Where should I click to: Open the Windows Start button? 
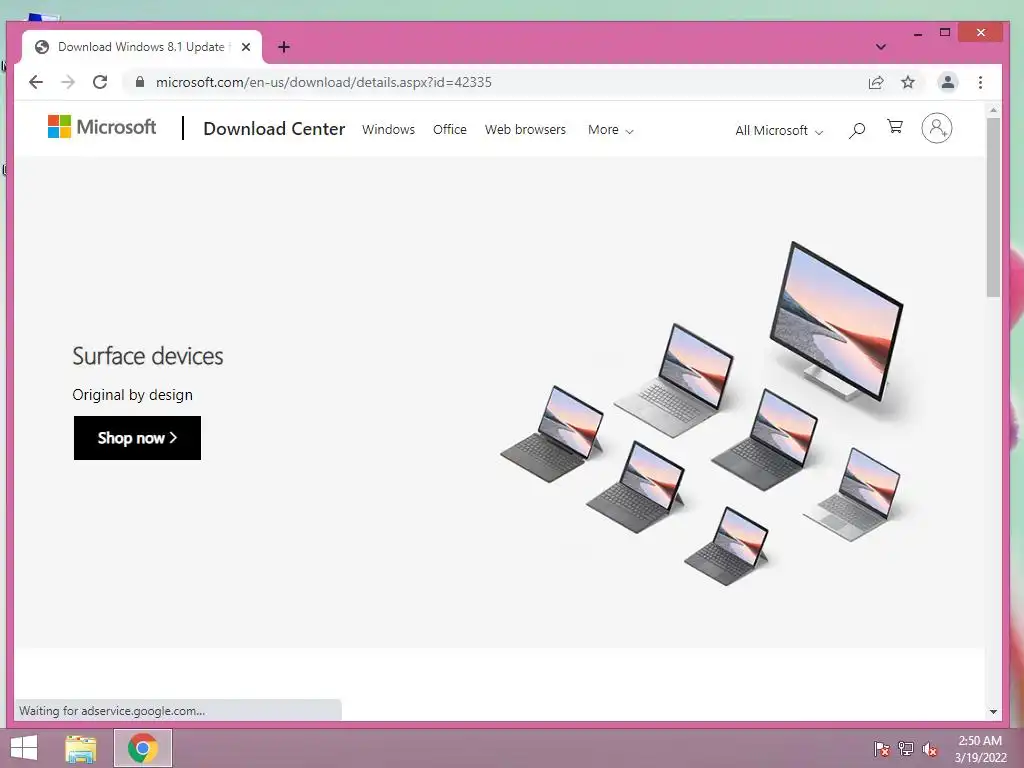click(x=24, y=748)
